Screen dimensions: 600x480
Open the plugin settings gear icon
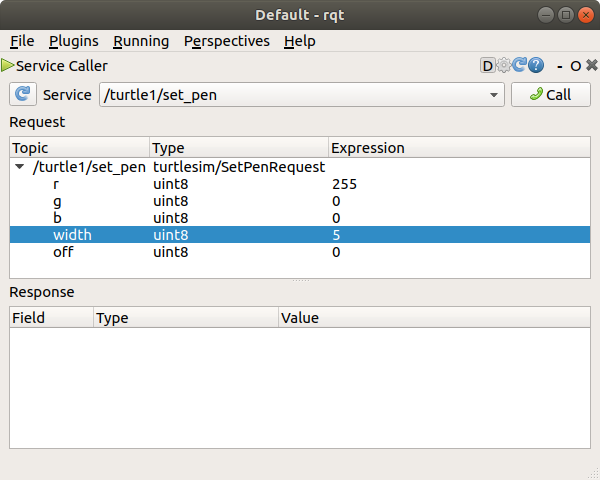coord(504,65)
